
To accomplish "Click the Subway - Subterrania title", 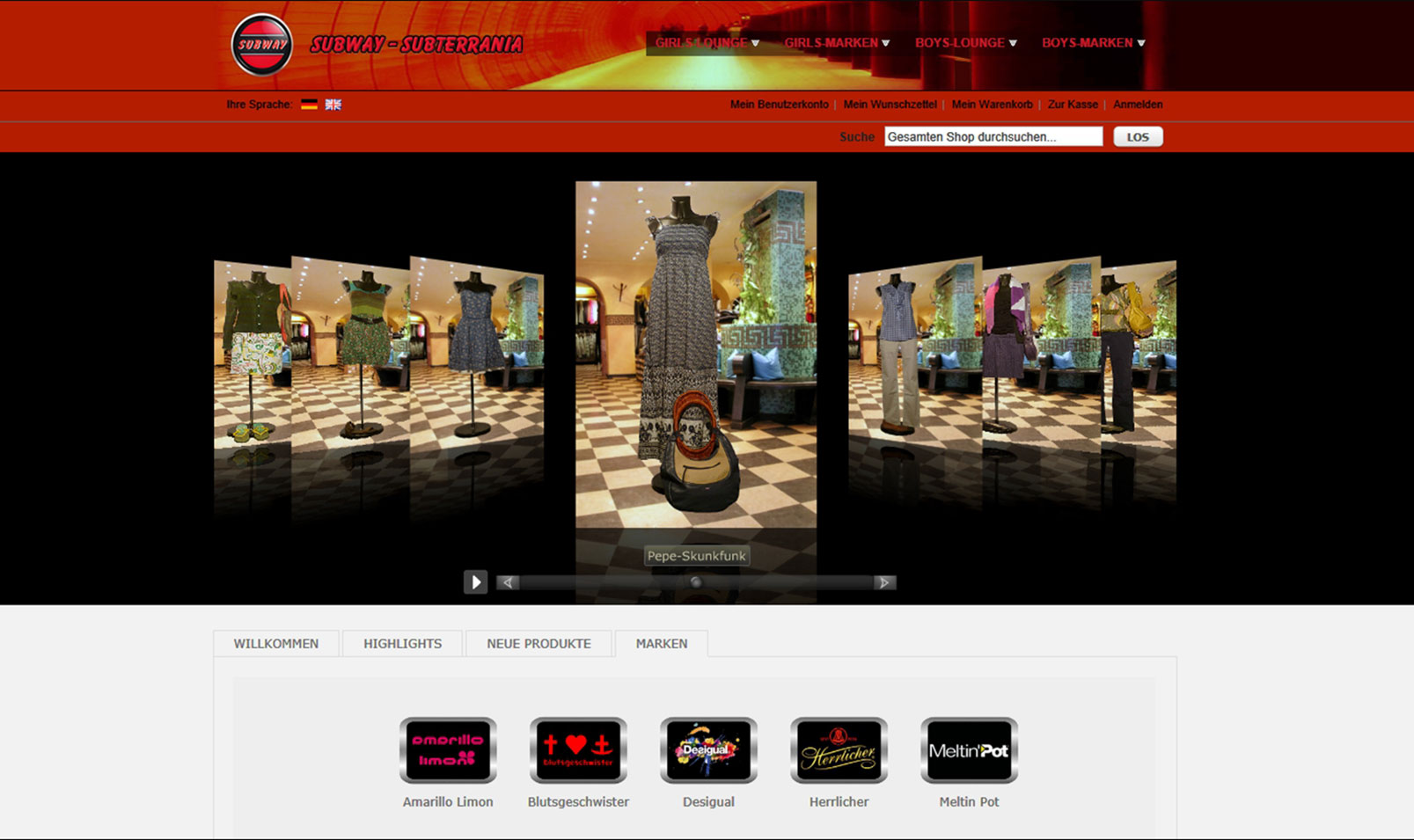I will point(416,44).
